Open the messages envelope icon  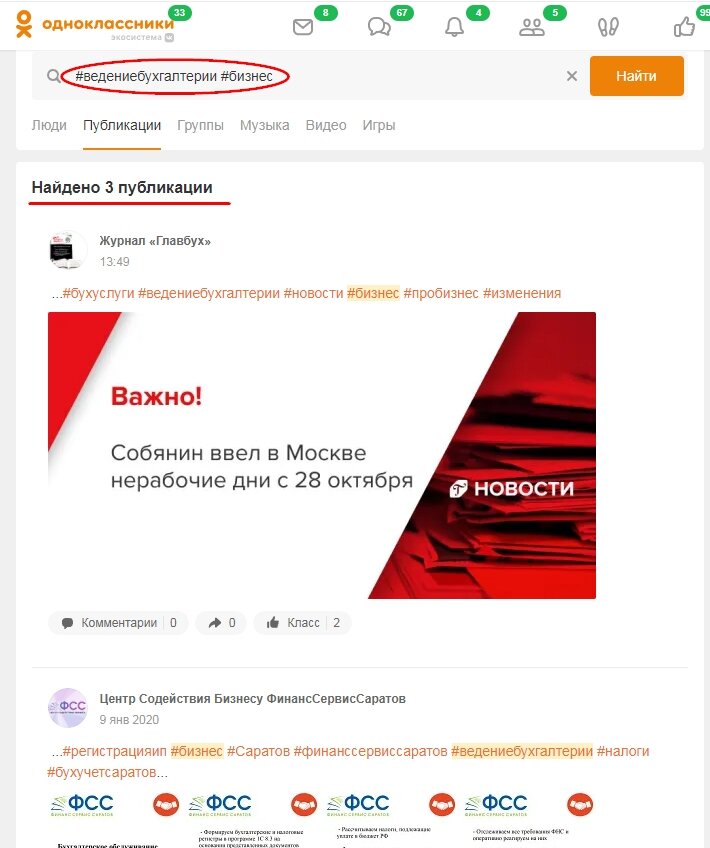point(303,26)
